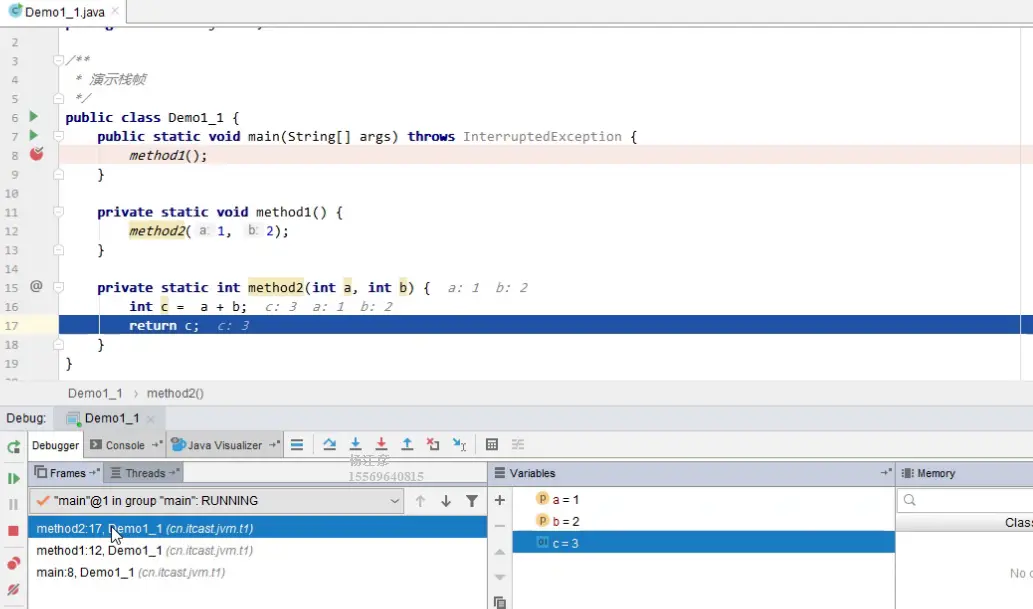The image size is (1033, 609).
Task: Select the method2:17 stack frame
Action: (257, 529)
